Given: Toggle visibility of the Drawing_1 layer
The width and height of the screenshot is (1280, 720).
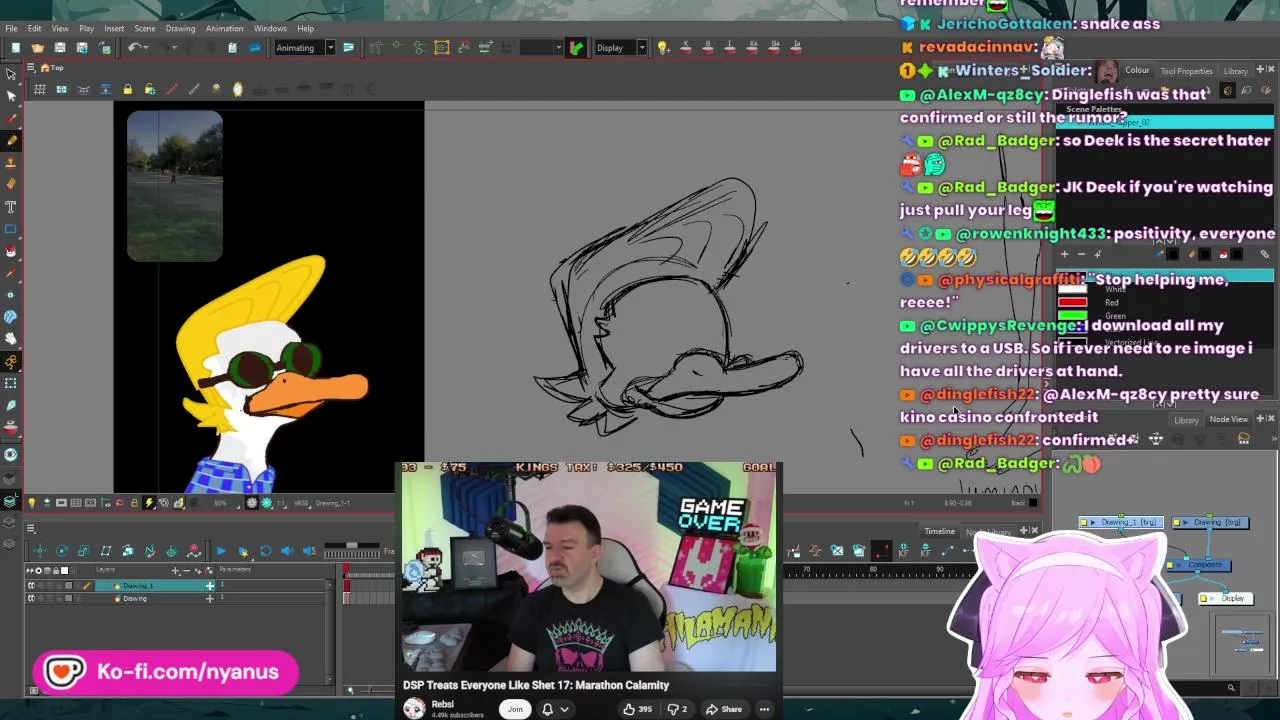Looking at the screenshot, I should (31, 586).
